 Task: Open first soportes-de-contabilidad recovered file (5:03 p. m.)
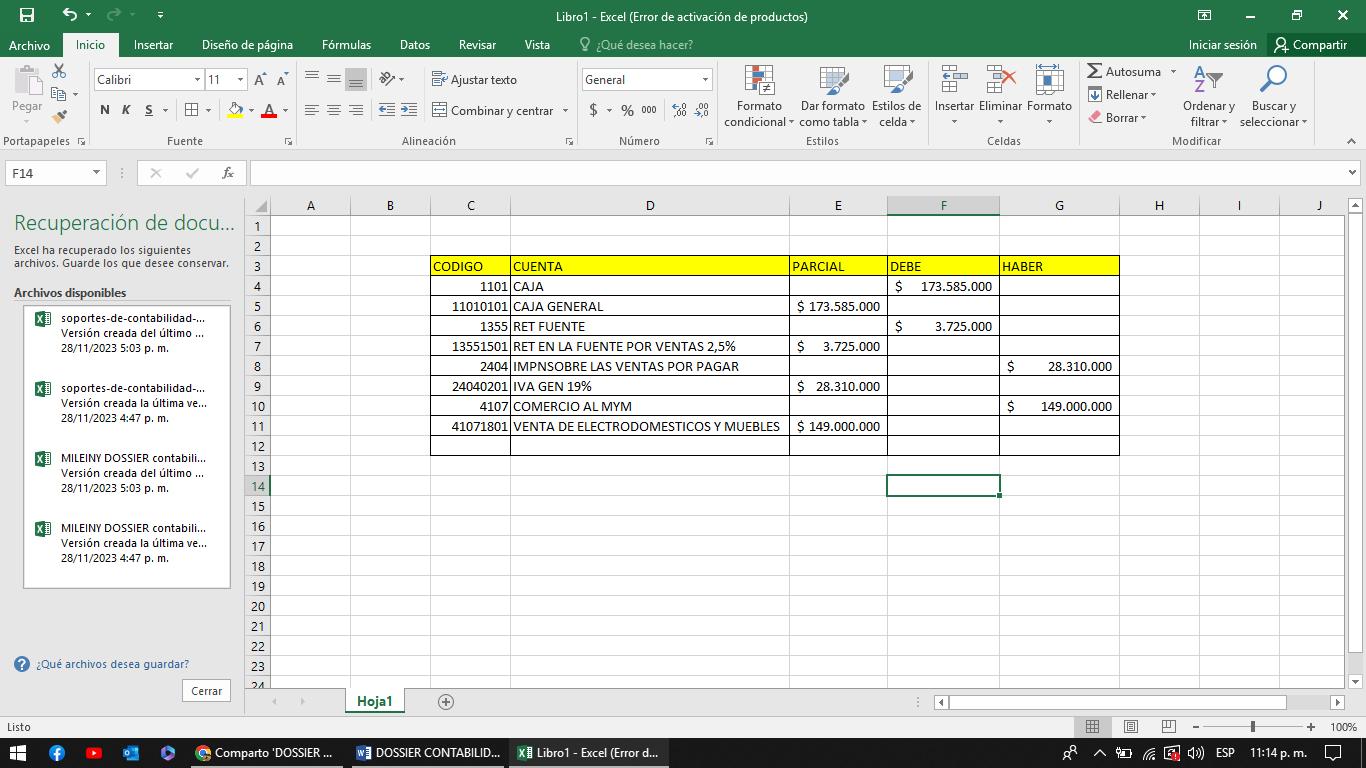tap(127, 333)
